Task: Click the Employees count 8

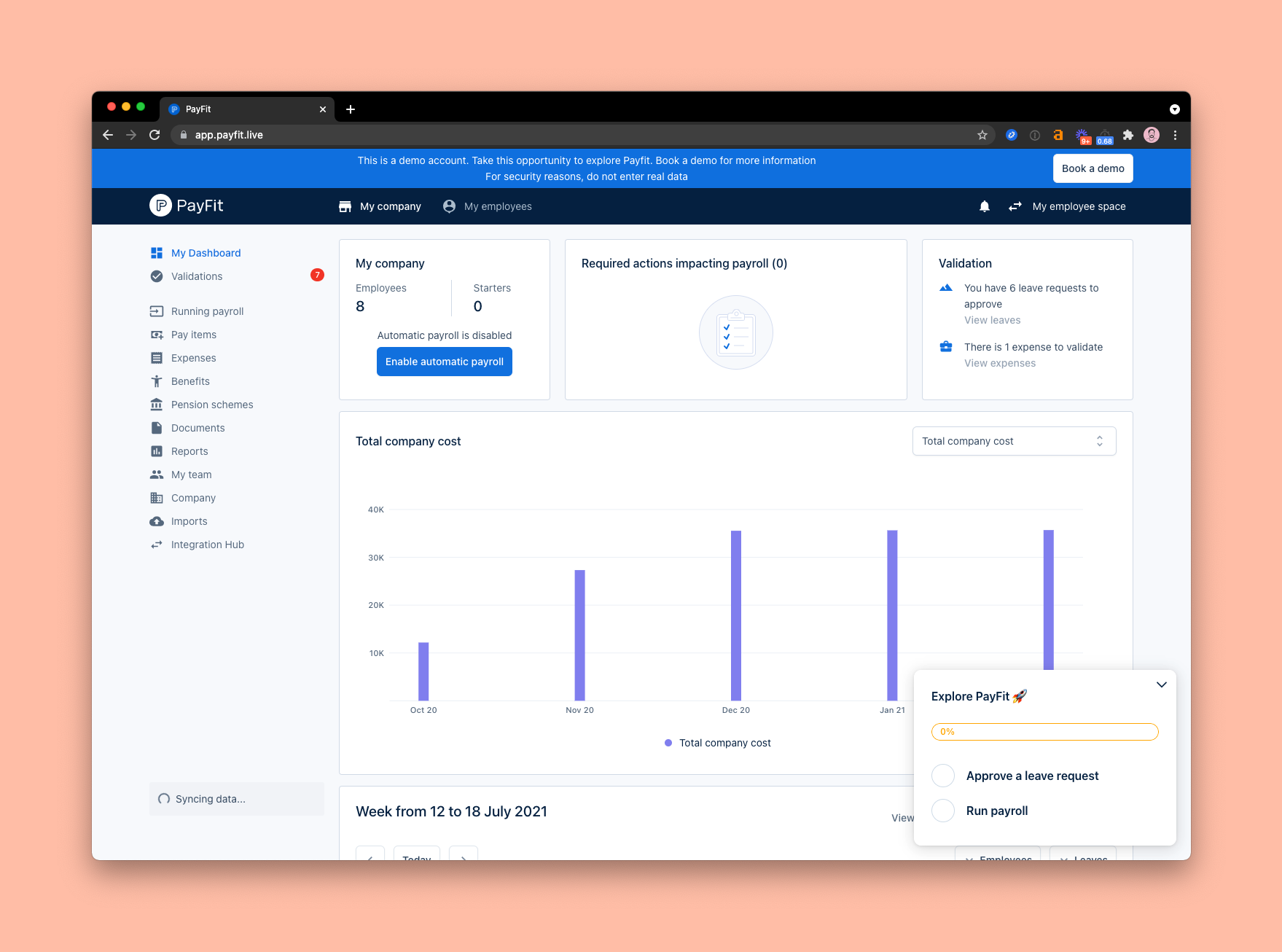Action: click(x=360, y=306)
